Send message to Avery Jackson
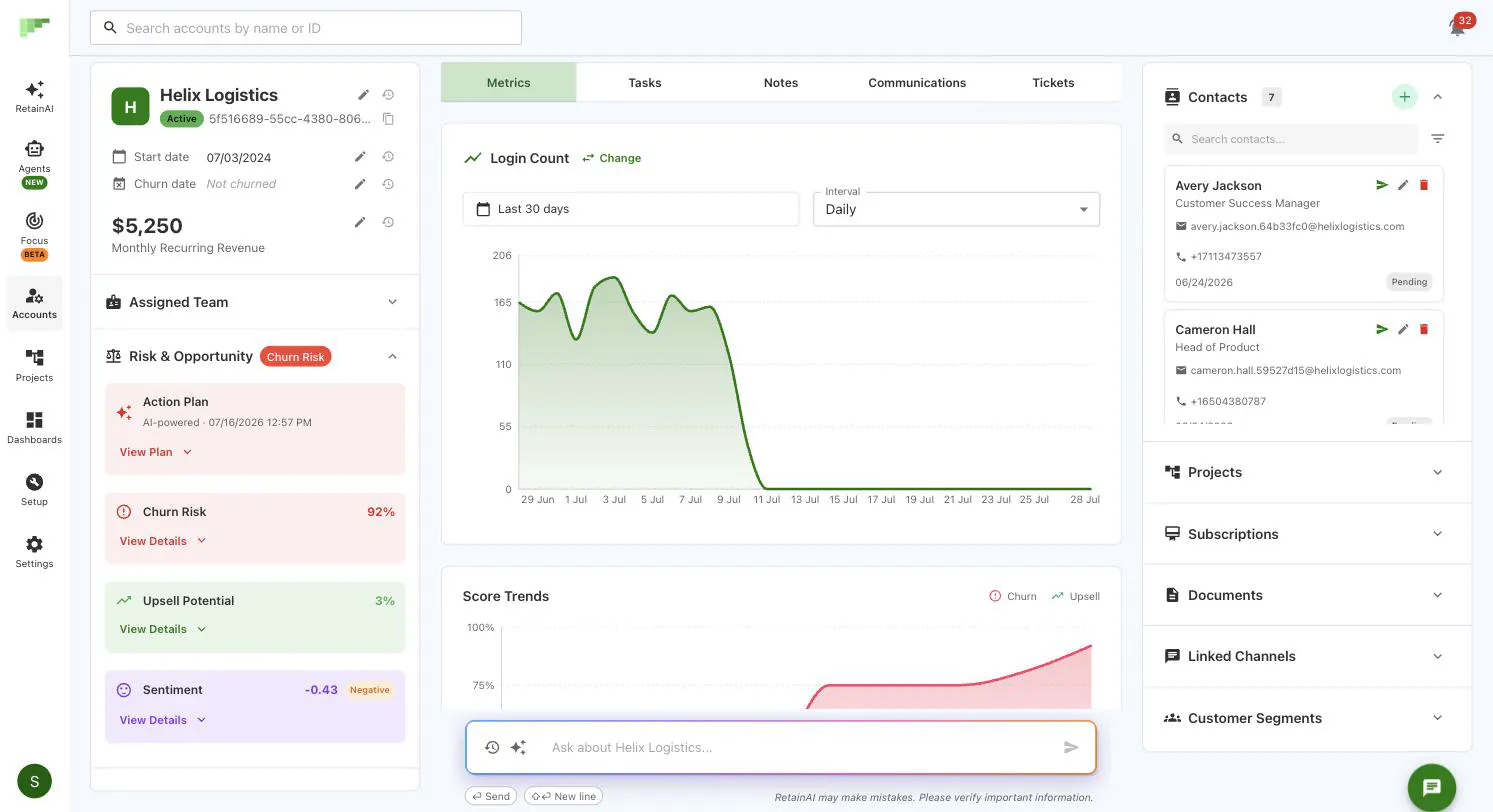Viewport: 1493px width, 812px height. [x=1382, y=185]
